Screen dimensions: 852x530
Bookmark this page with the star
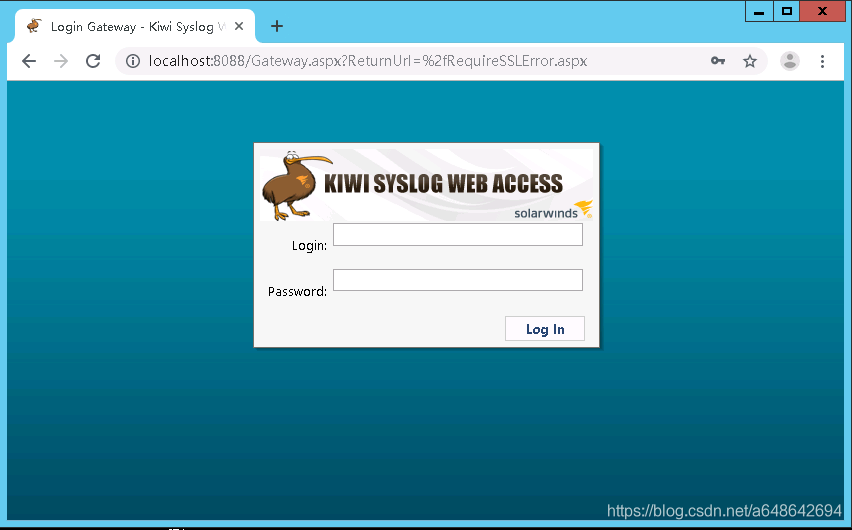pyautogui.click(x=750, y=61)
